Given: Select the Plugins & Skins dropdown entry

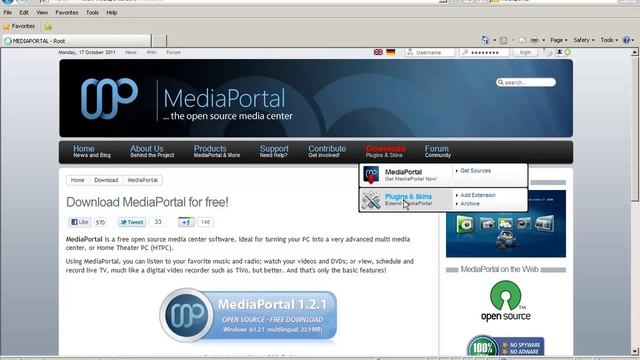Looking at the screenshot, I should click(x=406, y=200).
